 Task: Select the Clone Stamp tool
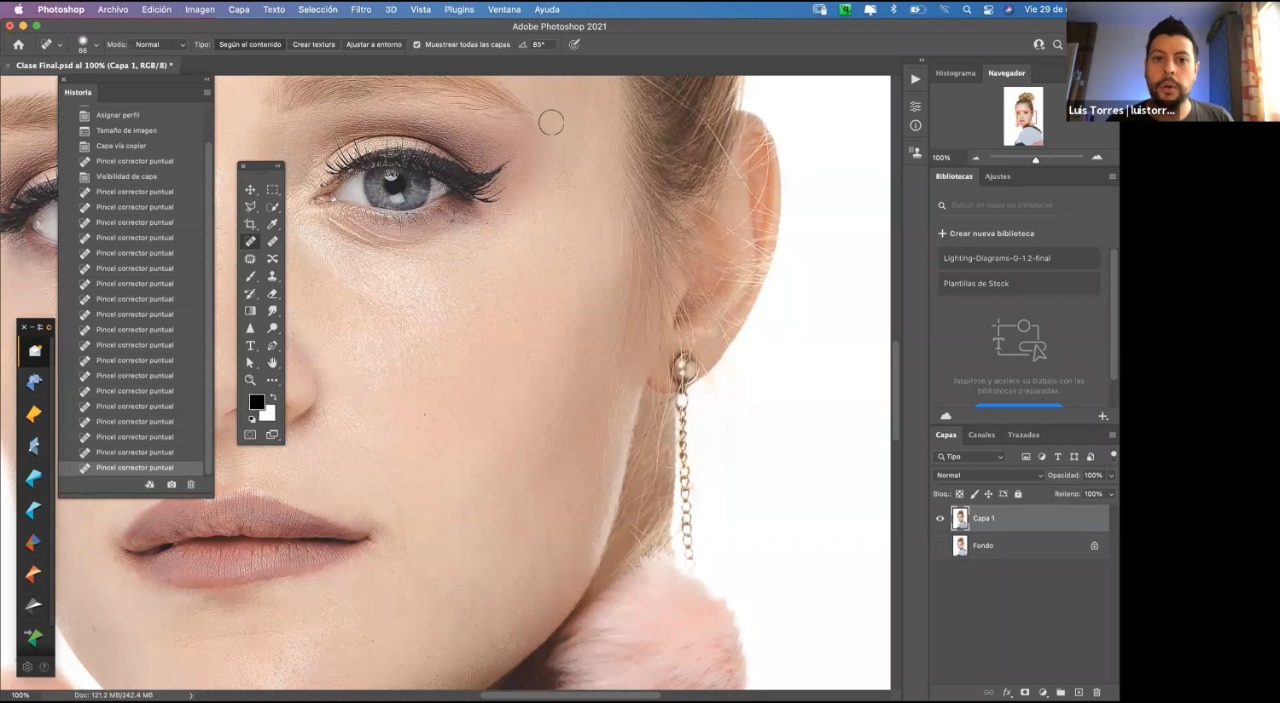[x=272, y=276]
